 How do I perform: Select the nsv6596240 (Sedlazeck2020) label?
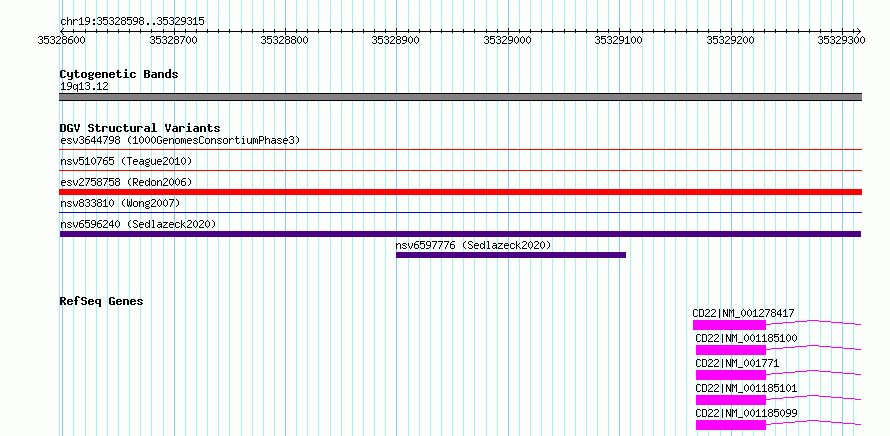click(138, 224)
